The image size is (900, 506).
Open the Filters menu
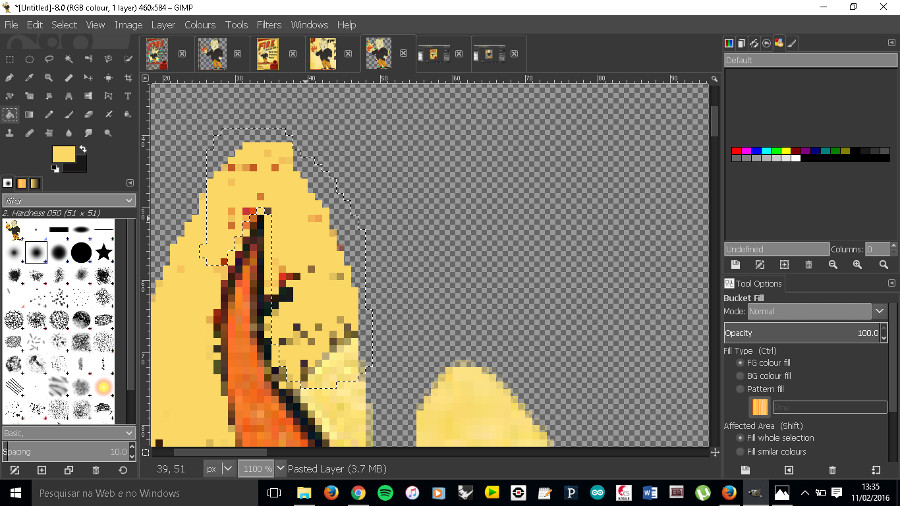(x=269, y=25)
